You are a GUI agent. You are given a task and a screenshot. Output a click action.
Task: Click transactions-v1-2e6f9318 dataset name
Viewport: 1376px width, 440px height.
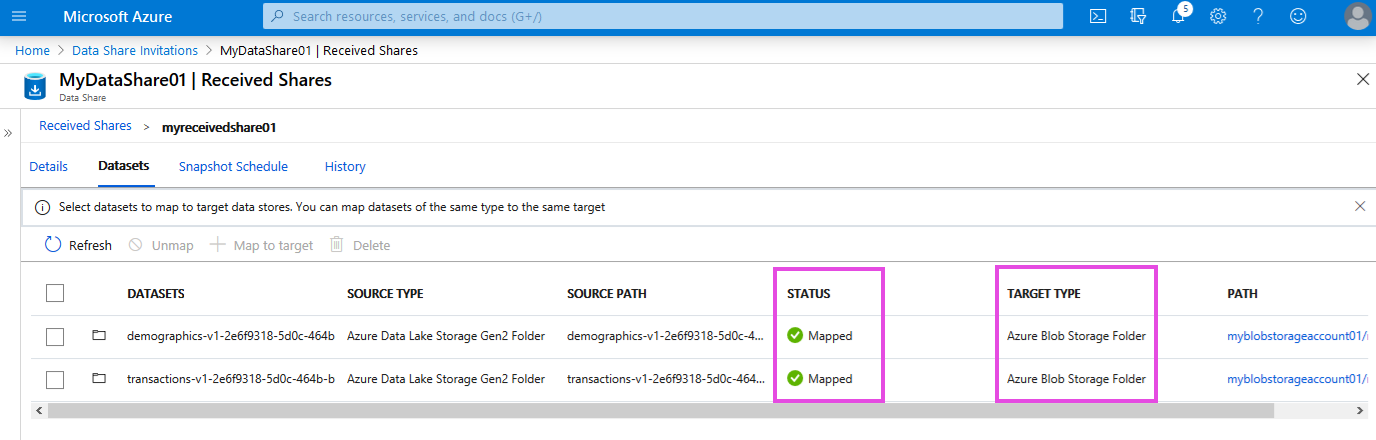coord(231,379)
